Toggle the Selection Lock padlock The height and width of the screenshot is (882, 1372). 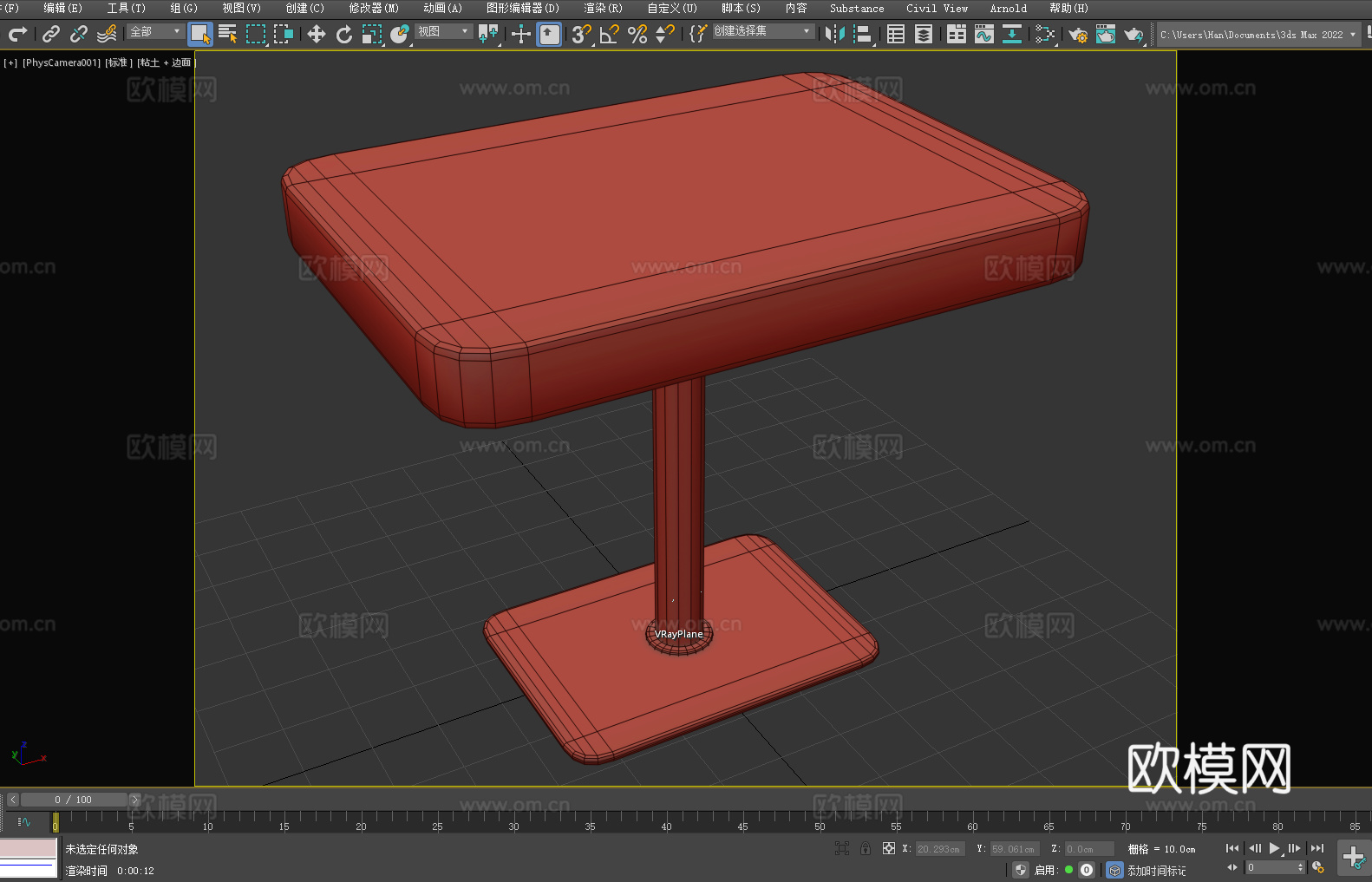coord(866,848)
